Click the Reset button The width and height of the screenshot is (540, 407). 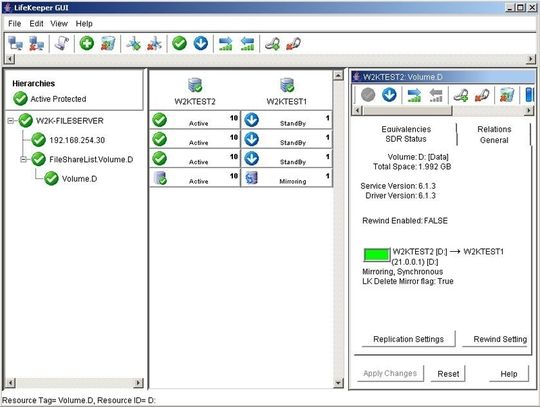pos(448,374)
